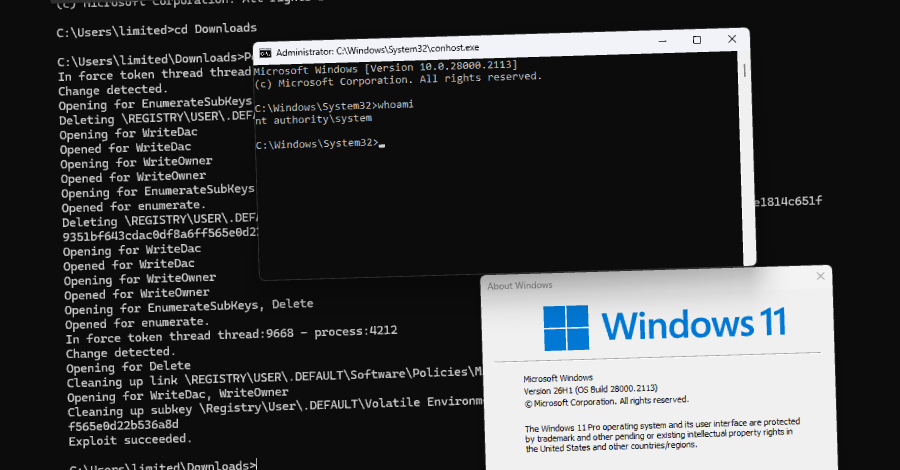
Task: Click the 'Administrator: C:\Windows\System32\conhost.exe' title text
Action: coord(377,50)
